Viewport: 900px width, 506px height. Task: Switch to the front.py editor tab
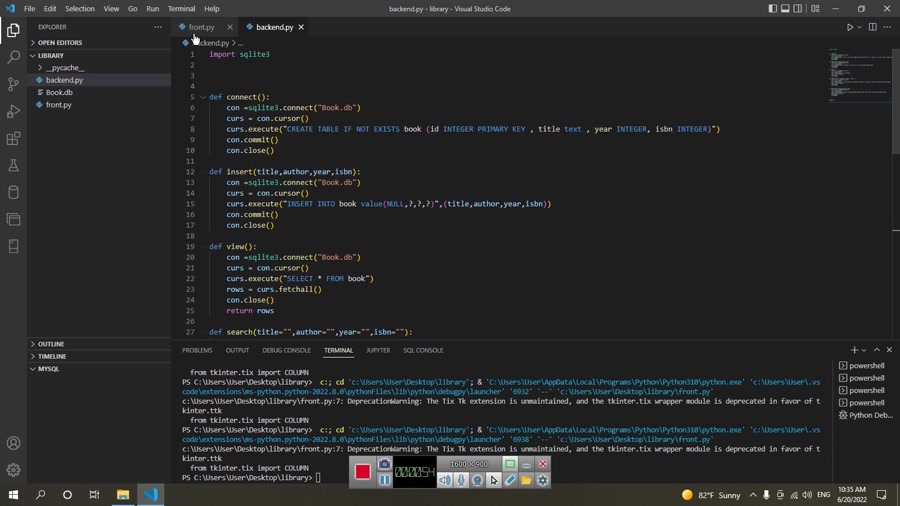(201, 27)
